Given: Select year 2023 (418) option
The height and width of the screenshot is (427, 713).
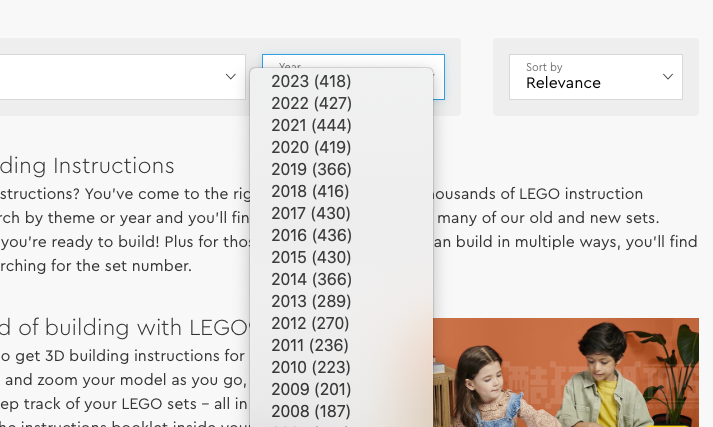Looking at the screenshot, I should pos(341,81).
